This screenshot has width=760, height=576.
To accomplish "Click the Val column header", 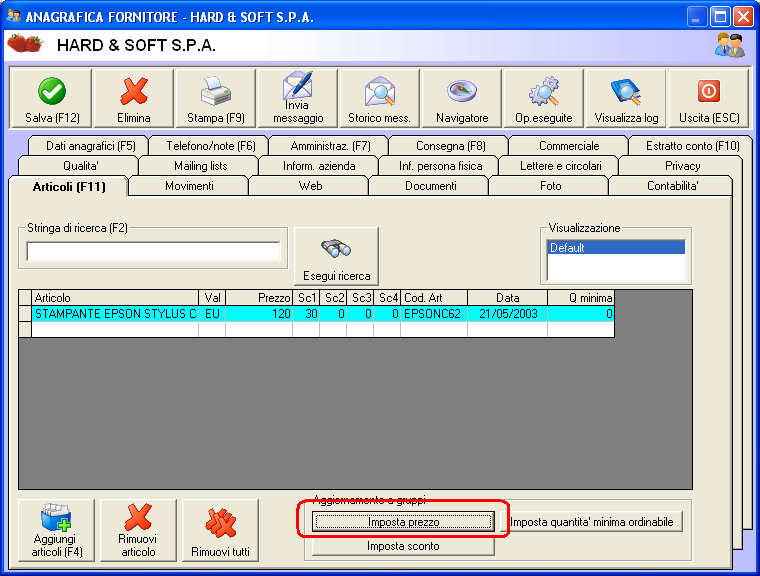I will click(x=212, y=298).
